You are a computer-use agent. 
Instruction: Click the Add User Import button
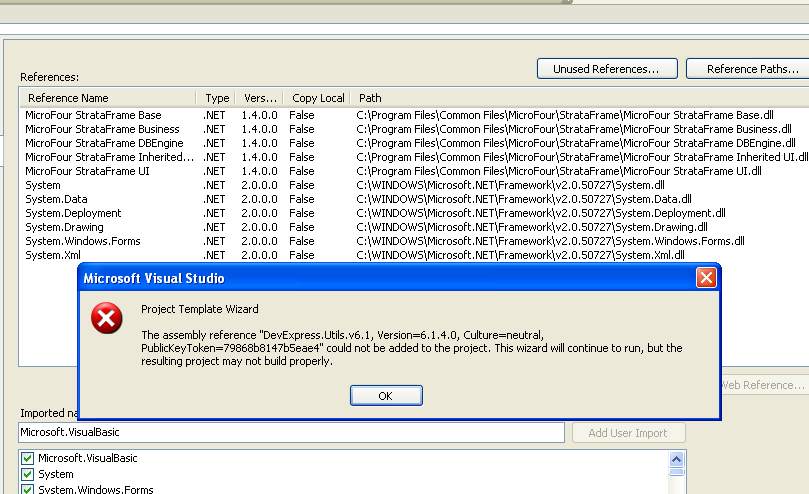click(628, 432)
